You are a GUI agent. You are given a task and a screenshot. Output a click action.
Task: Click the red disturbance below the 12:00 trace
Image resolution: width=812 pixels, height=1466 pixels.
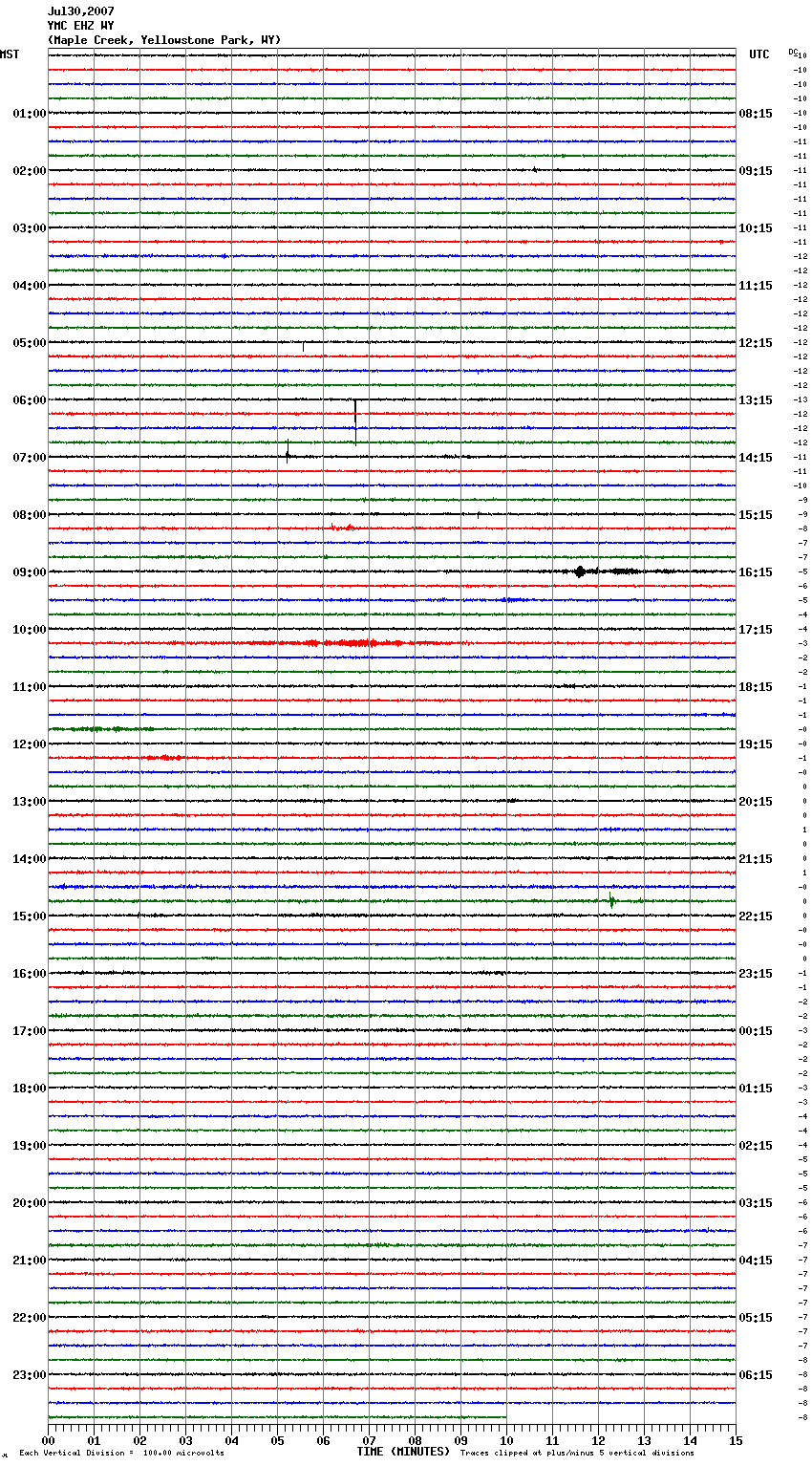tap(164, 758)
